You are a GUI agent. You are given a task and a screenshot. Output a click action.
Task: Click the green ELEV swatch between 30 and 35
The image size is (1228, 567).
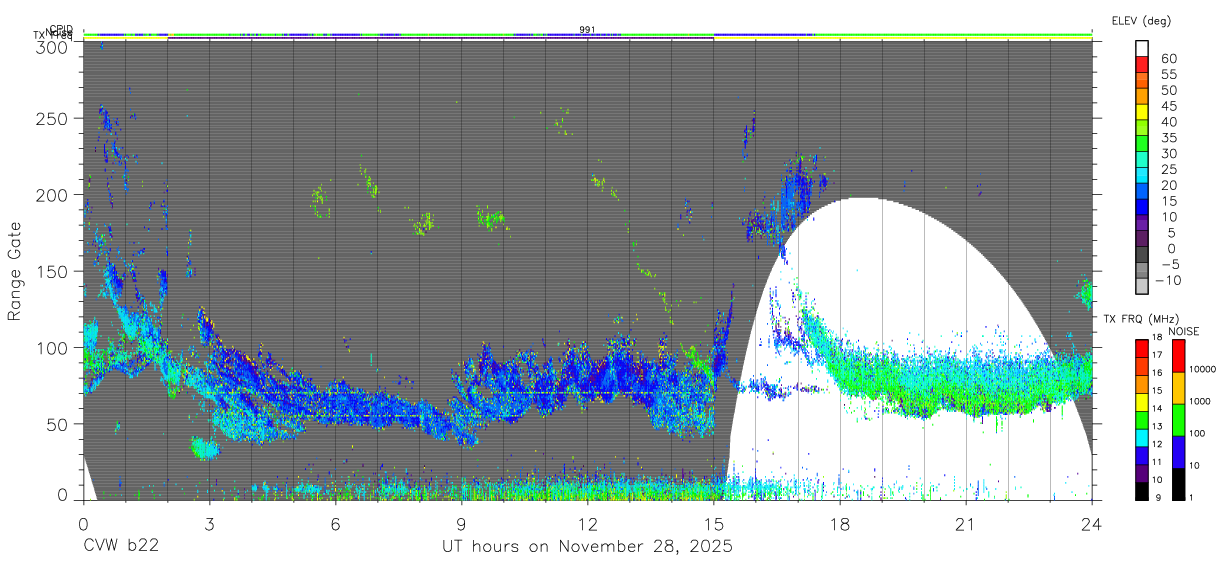pos(1142,143)
